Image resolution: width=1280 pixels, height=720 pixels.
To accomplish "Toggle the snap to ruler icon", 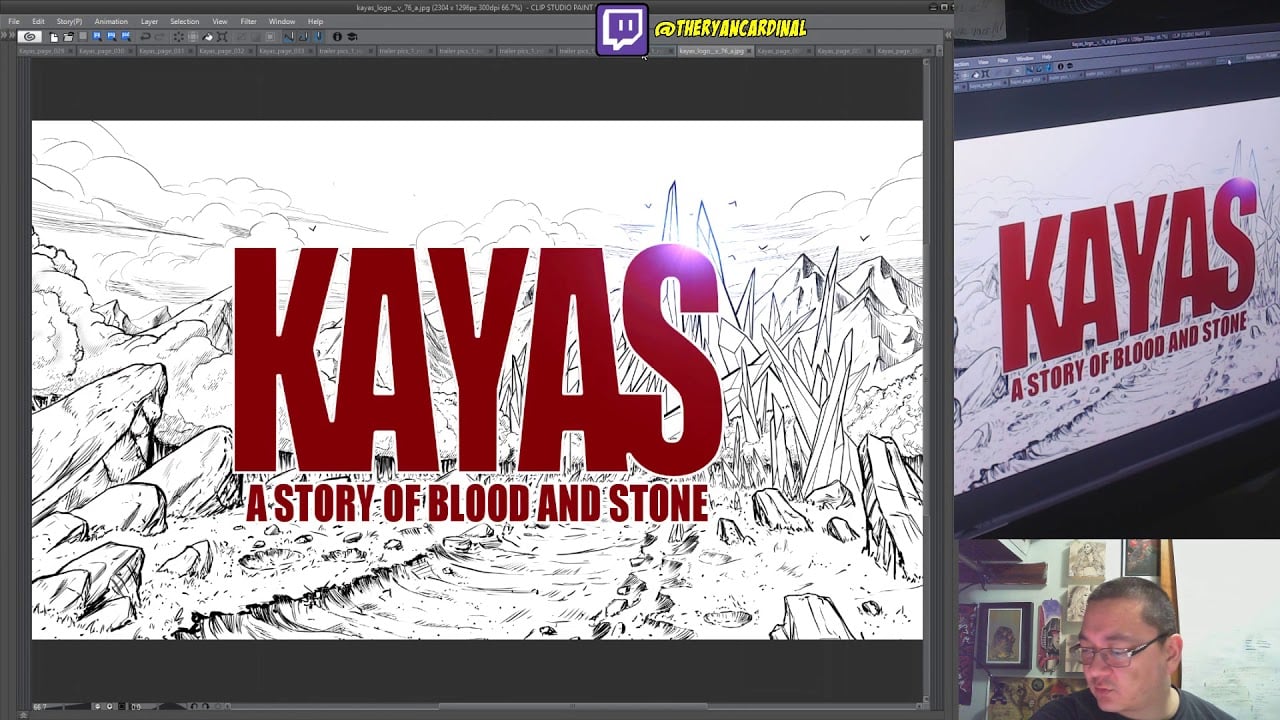I will coord(289,37).
